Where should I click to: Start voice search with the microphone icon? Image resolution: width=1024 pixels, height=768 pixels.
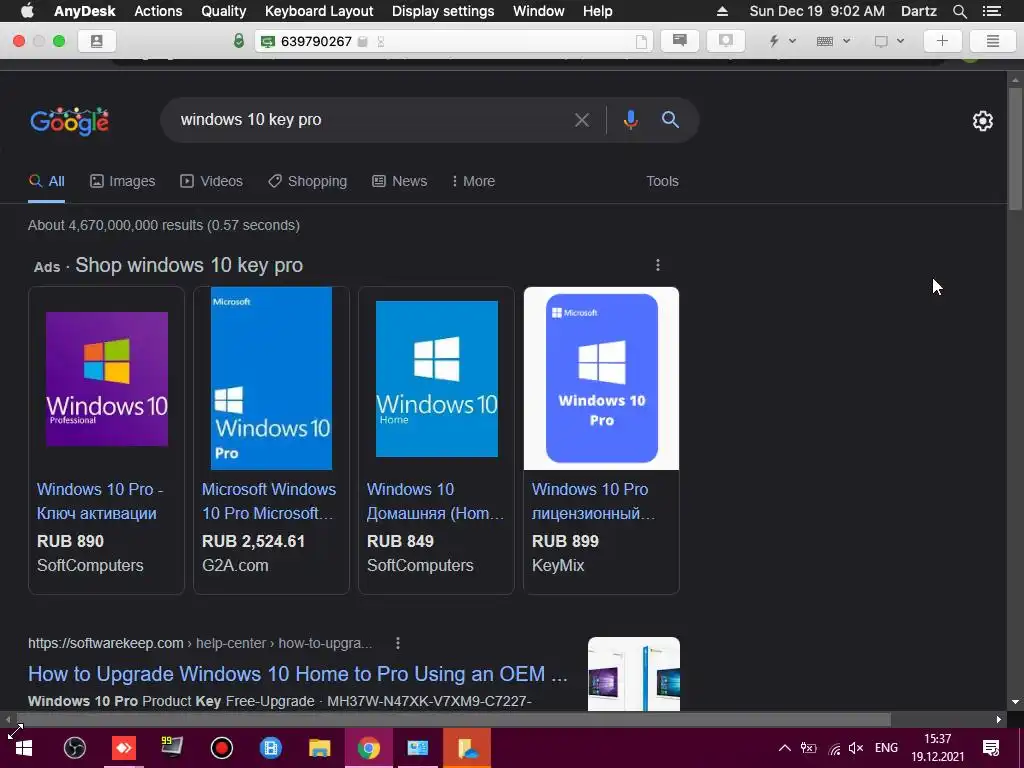[x=630, y=120]
